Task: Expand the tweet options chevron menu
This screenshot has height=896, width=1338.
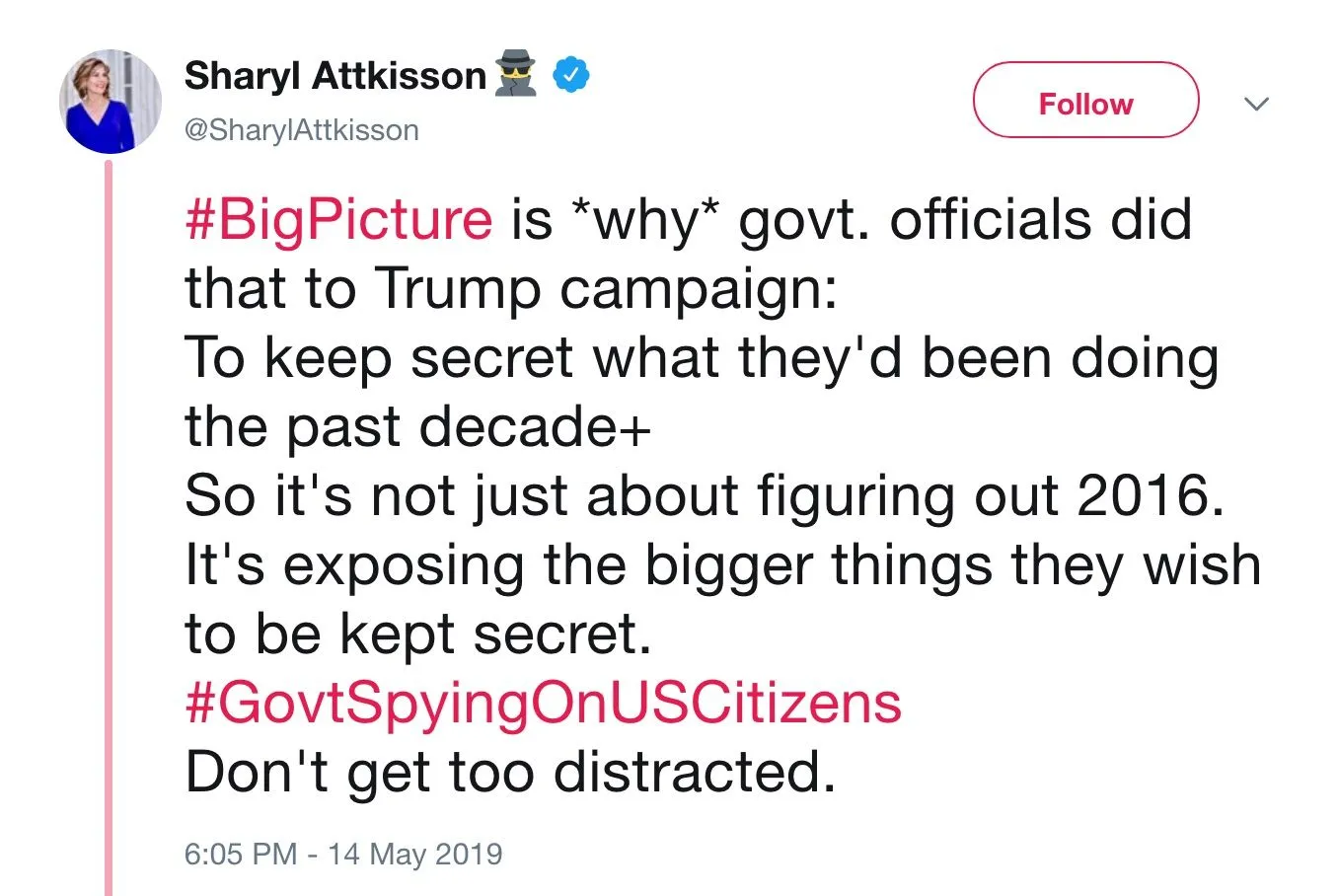Action: 1256,104
